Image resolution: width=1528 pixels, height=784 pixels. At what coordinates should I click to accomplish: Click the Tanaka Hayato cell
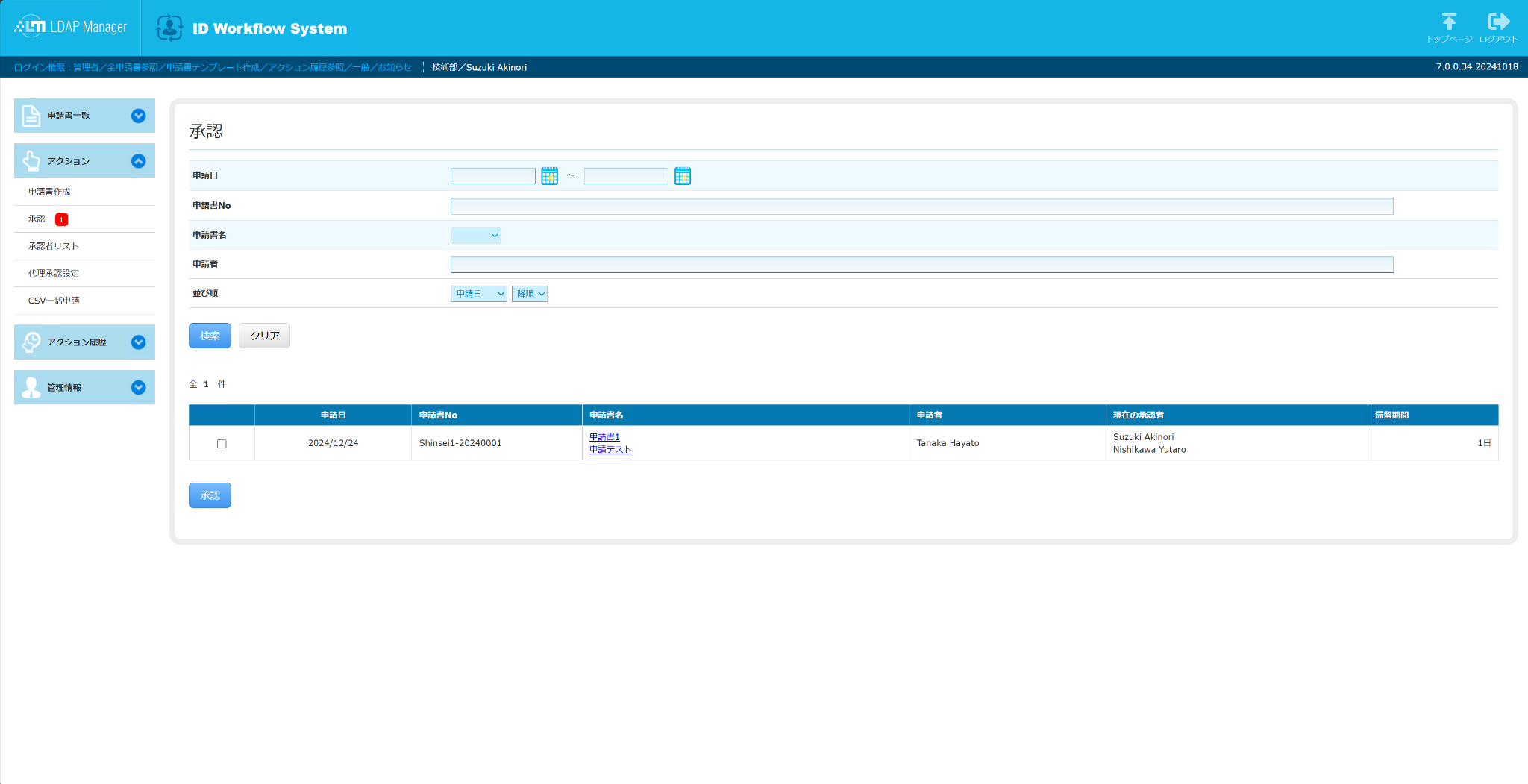[1007, 443]
